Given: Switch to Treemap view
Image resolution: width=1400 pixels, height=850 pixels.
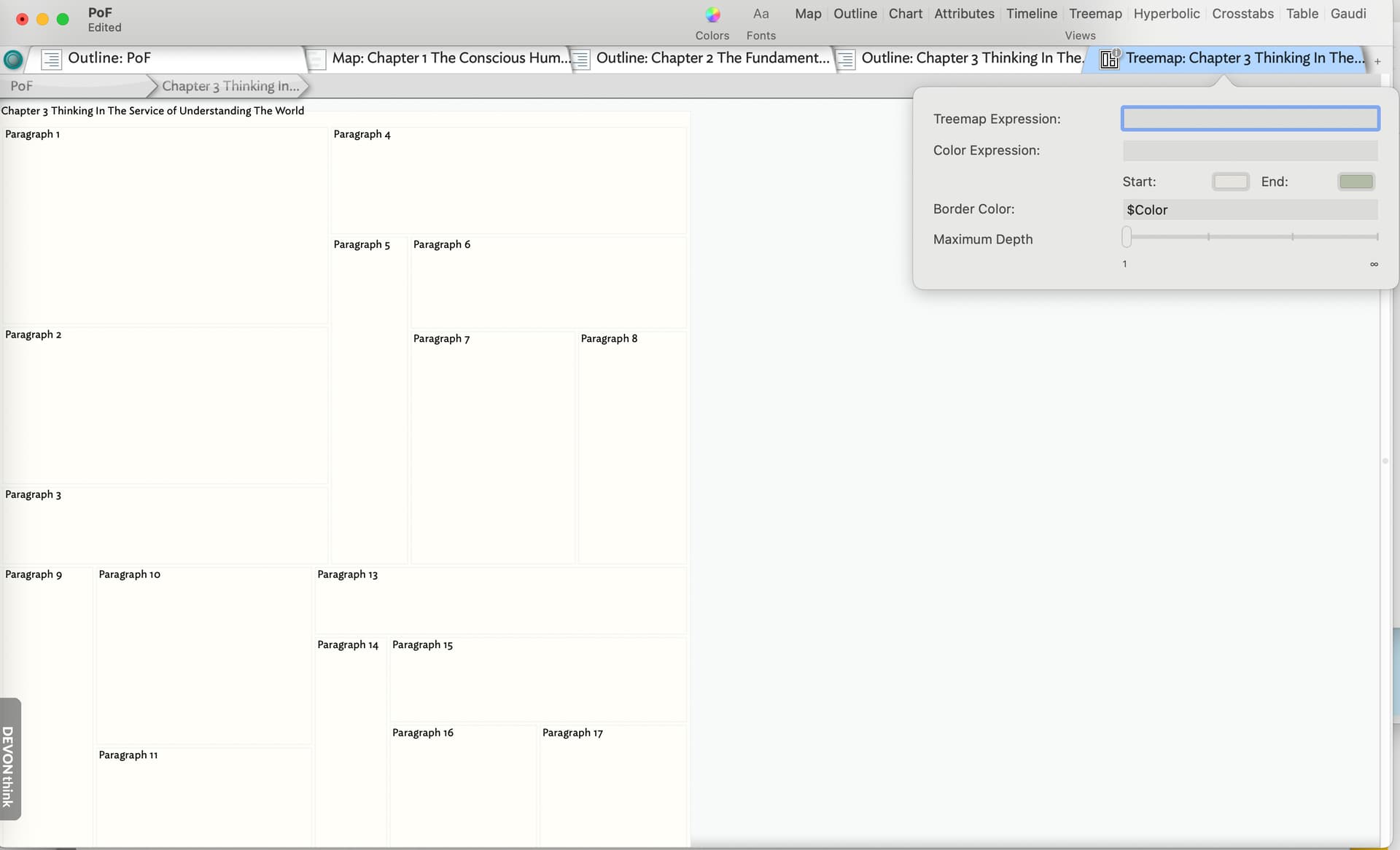Looking at the screenshot, I should click(x=1095, y=14).
